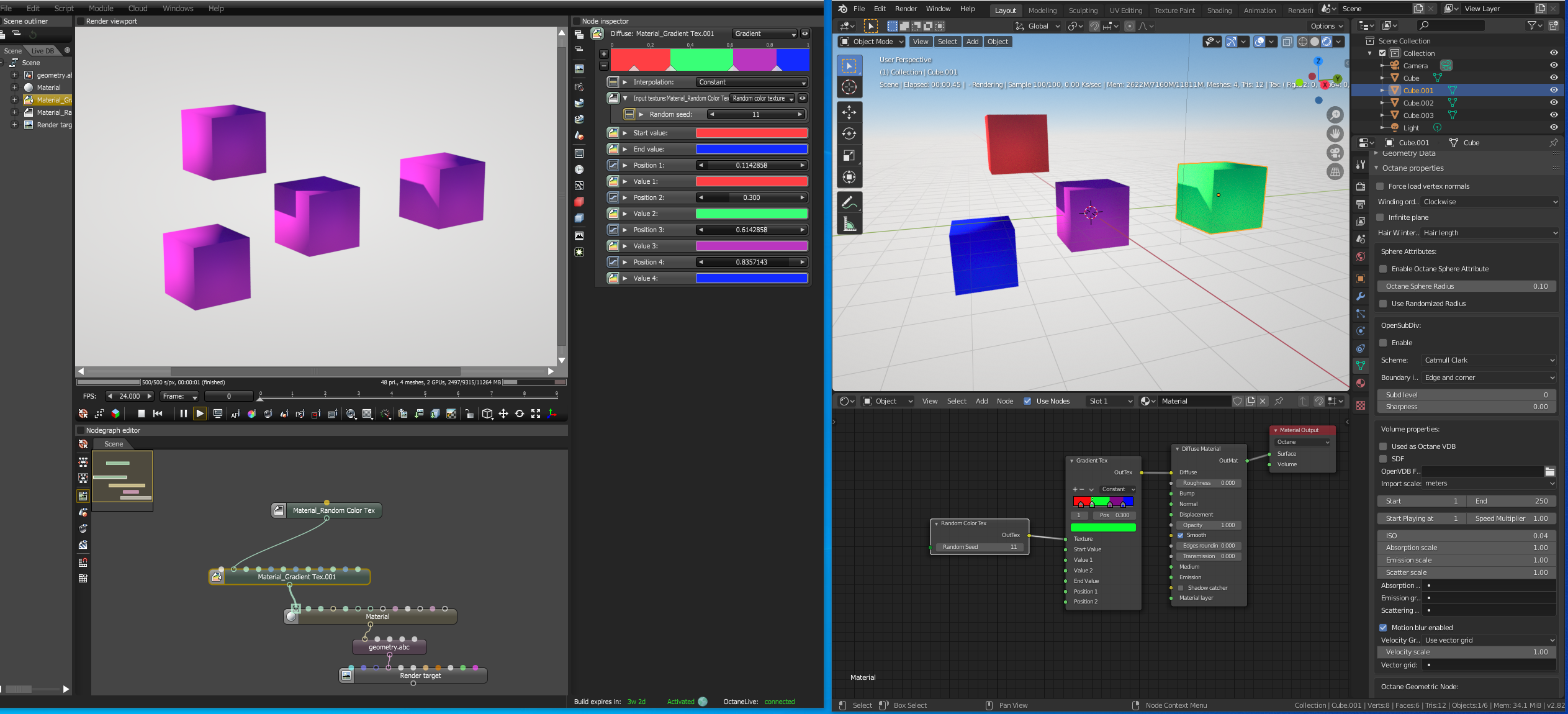Image resolution: width=1568 pixels, height=714 pixels.
Task: Click the Start value red color swatch
Action: (751, 133)
